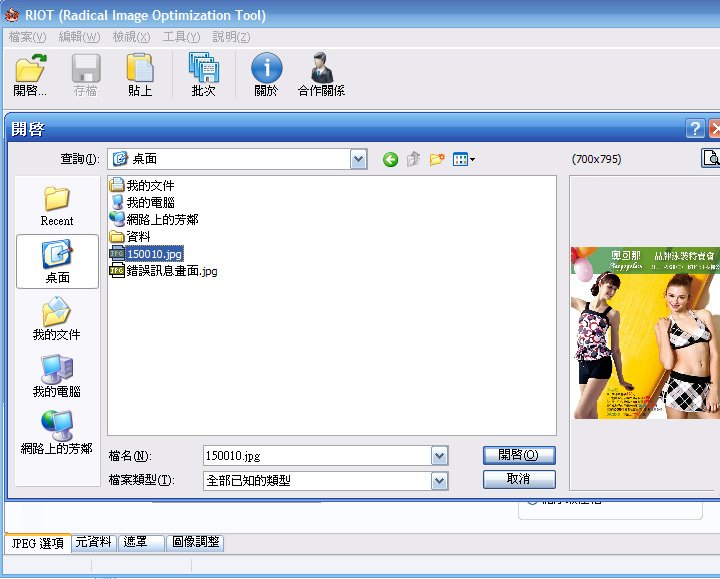Open the About (關於) info icon
The width and height of the screenshot is (720, 579).
(x=266, y=68)
